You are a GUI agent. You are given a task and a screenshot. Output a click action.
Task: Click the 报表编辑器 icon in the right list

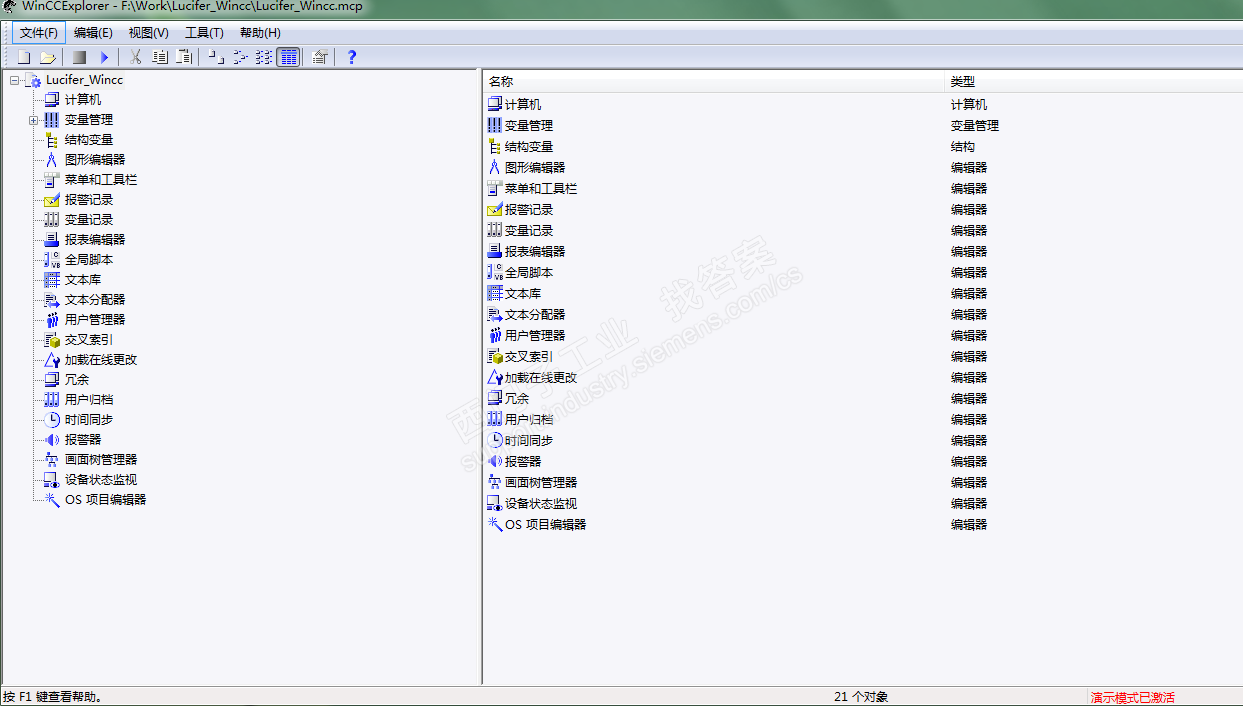click(x=494, y=251)
